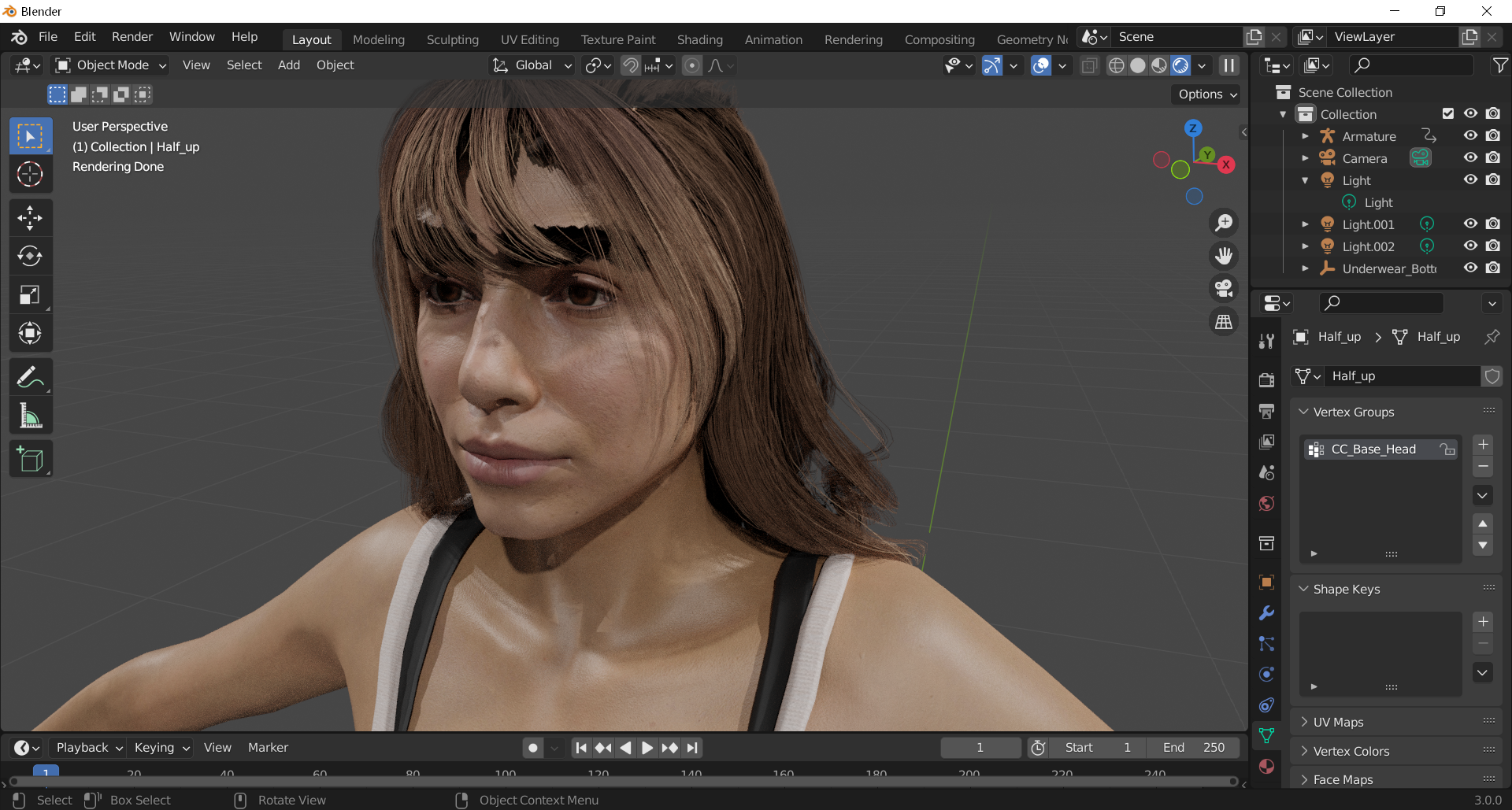The image size is (1512, 810).
Task: Open Global transform orientation dropdown
Action: [x=532, y=65]
